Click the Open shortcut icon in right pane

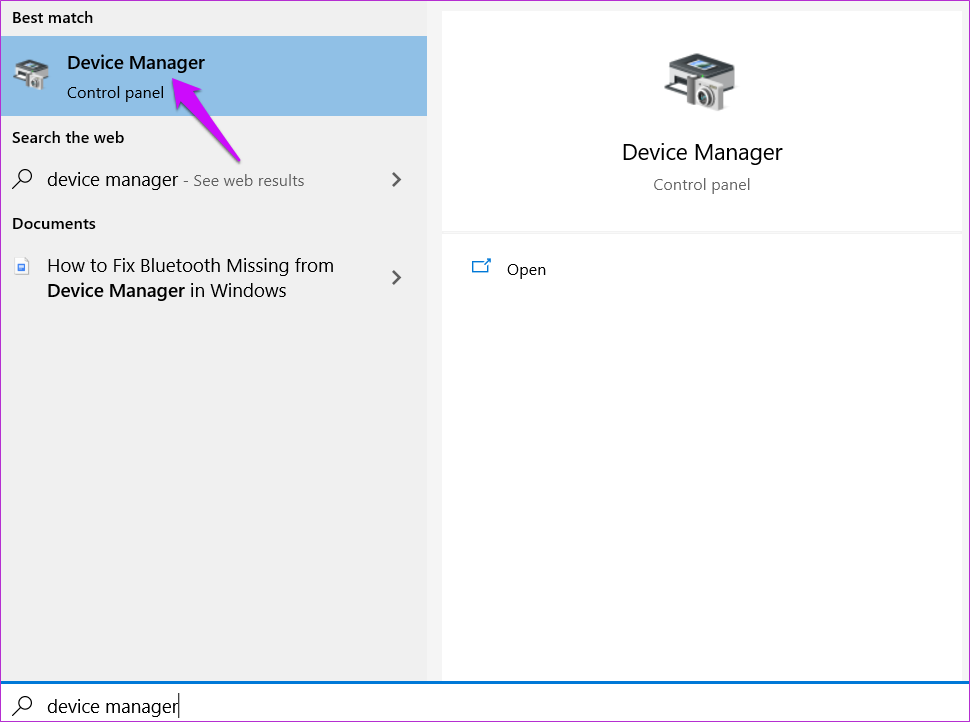click(x=481, y=267)
